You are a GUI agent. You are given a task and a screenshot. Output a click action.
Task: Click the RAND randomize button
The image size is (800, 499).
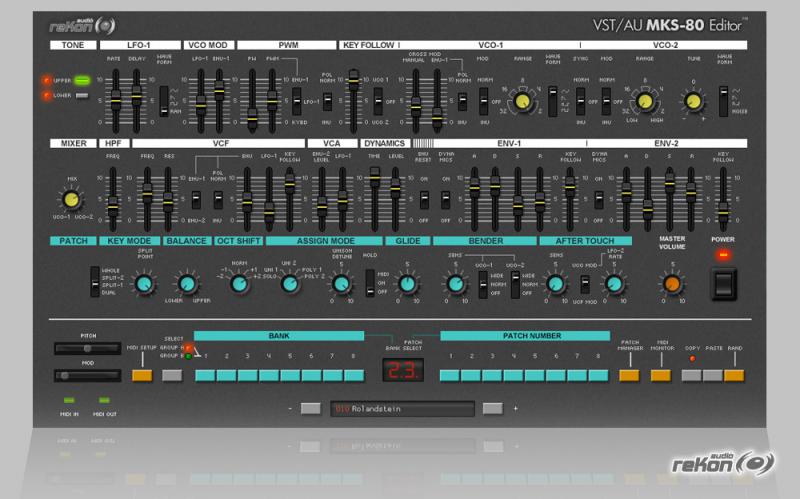tap(734, 376)
